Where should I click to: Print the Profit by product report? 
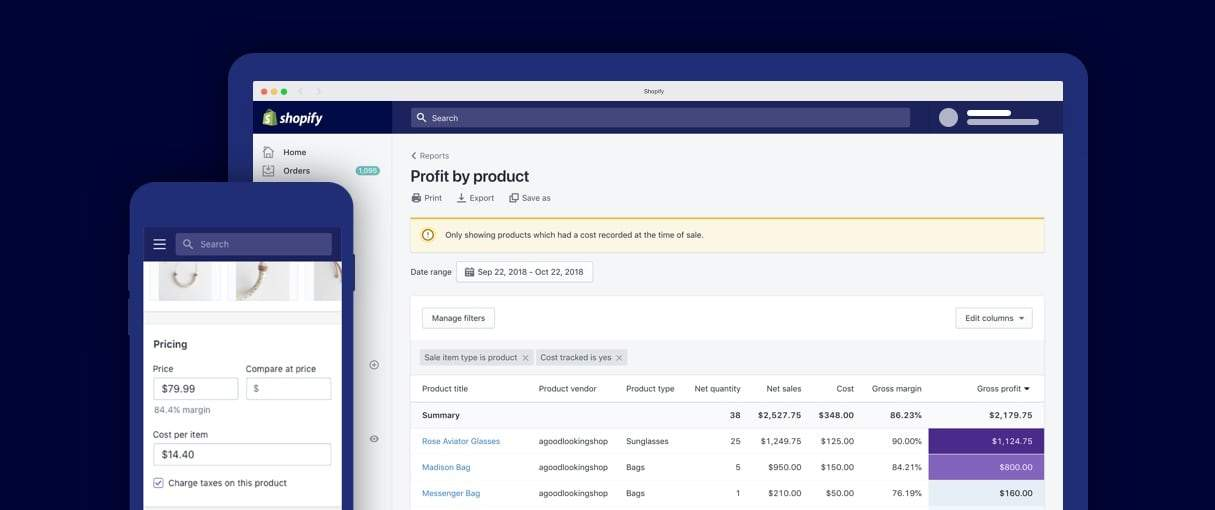click(x=427, y=198)
